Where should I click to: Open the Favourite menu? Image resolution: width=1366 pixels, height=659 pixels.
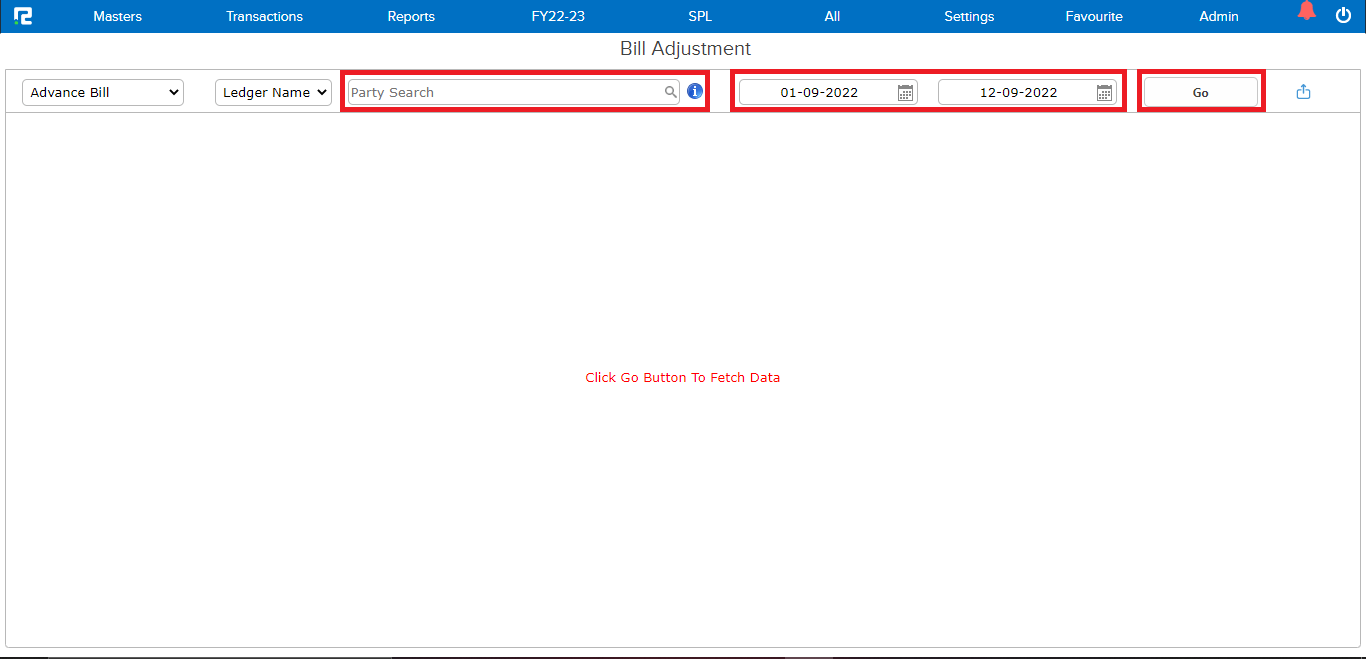1094,16
